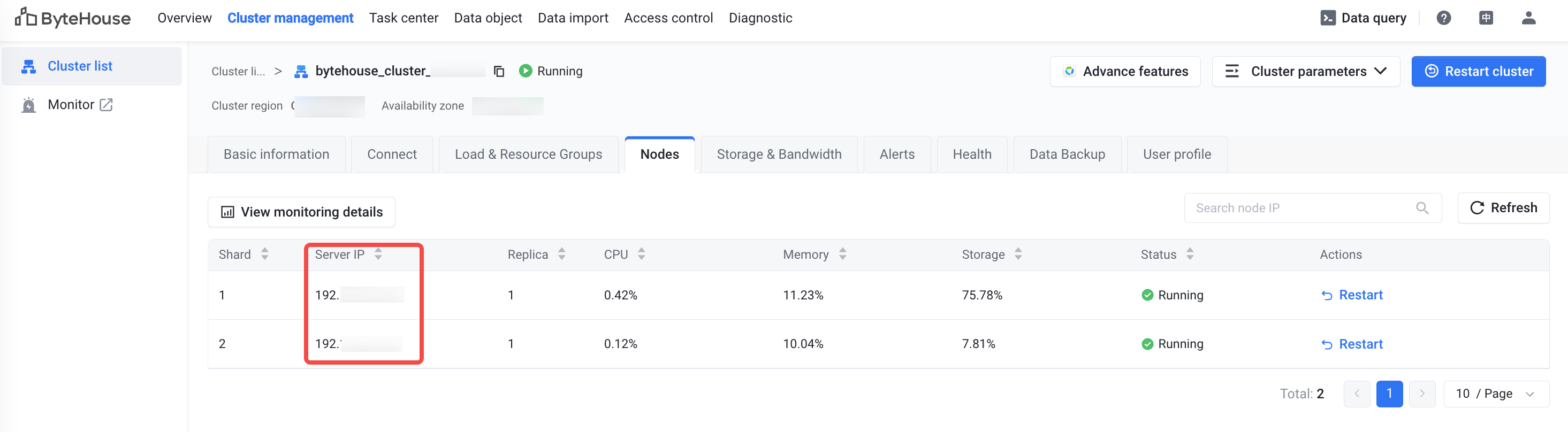Sort nodes by Storage column
Viewport: 1568px width, 432px height.
tap(1018, 254)
